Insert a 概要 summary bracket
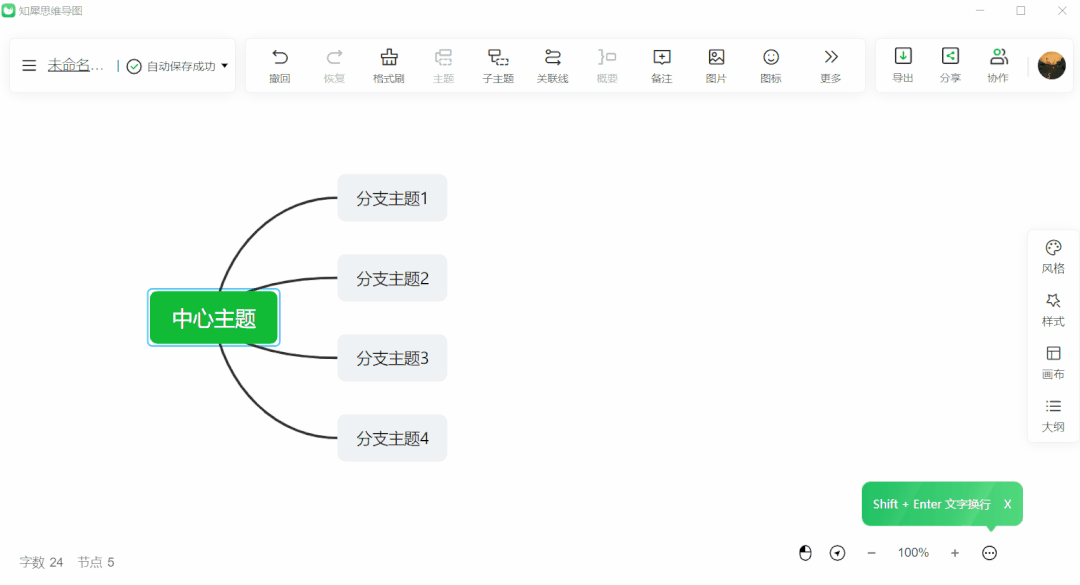Screen dimensions: 1080x585 (607, 65)
